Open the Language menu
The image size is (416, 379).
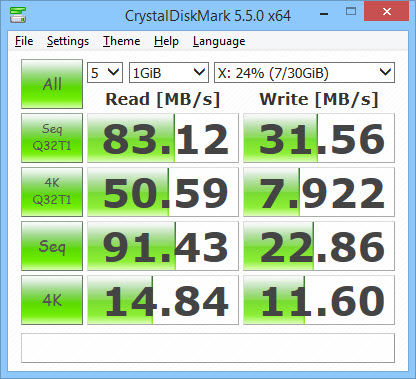(x=219, y=41)
